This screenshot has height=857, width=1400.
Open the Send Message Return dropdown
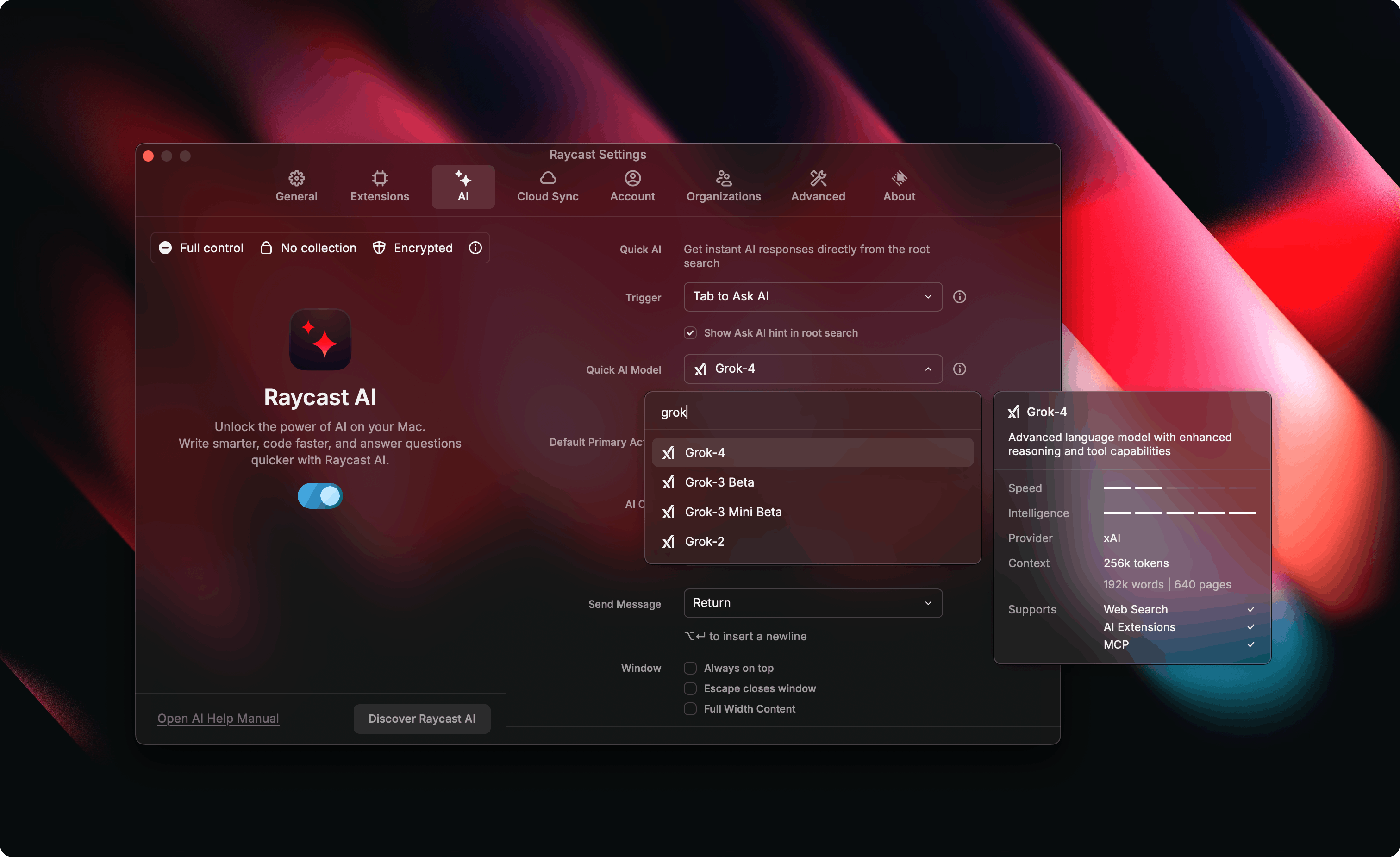pyautogui.click(x=813, y=603)
